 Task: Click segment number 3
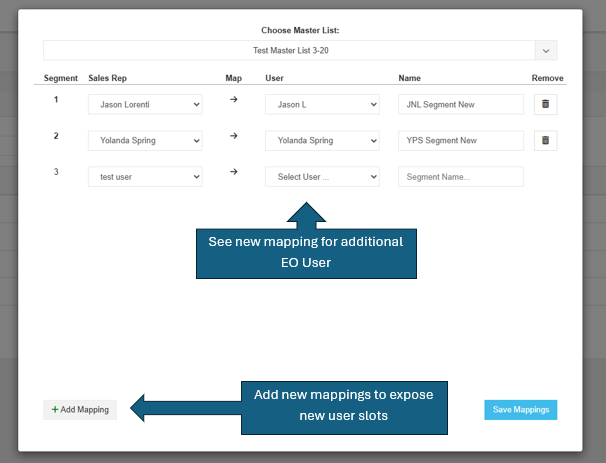coord(56,172)
